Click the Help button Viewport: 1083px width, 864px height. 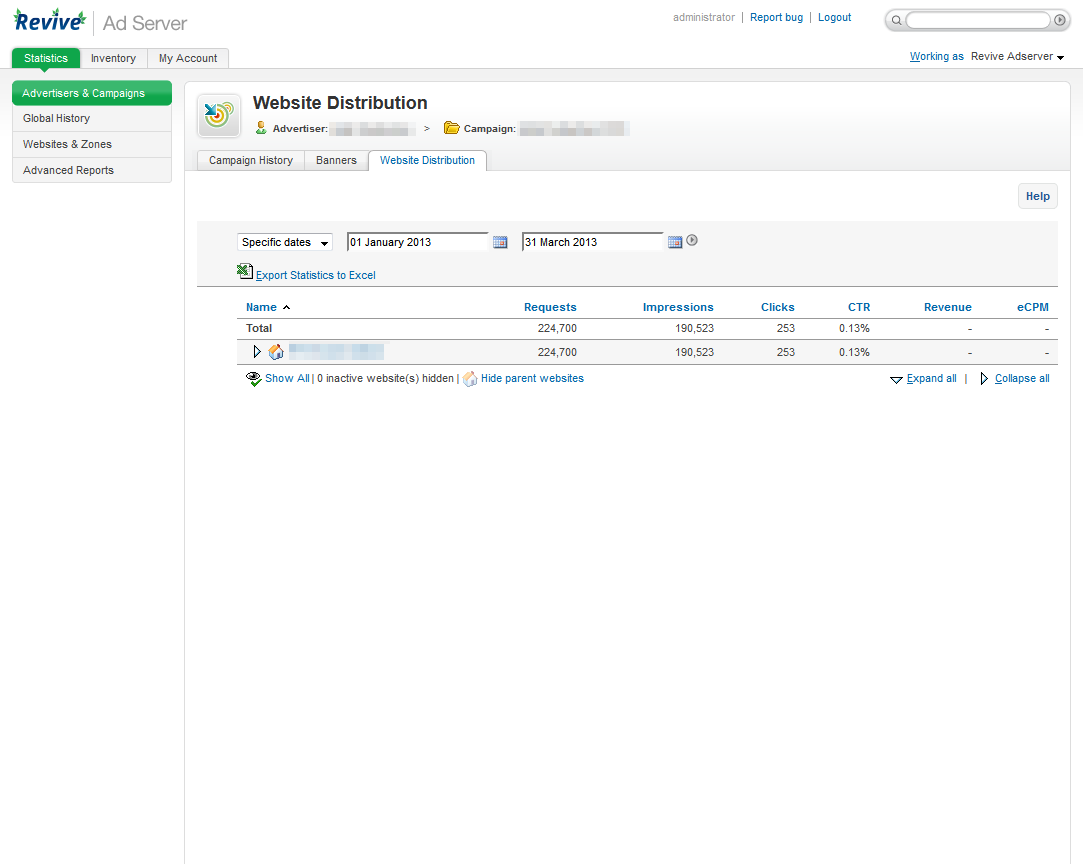[1037, 196]
